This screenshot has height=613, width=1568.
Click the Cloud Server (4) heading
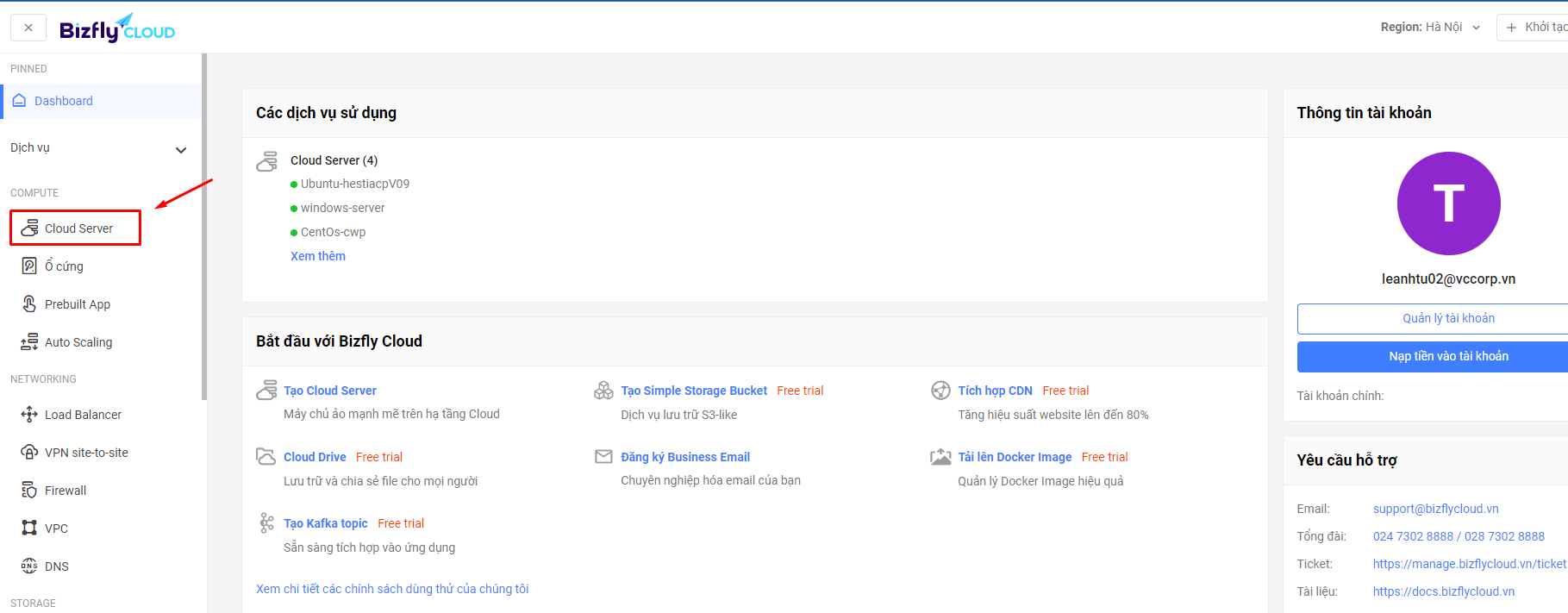point(334,160)
